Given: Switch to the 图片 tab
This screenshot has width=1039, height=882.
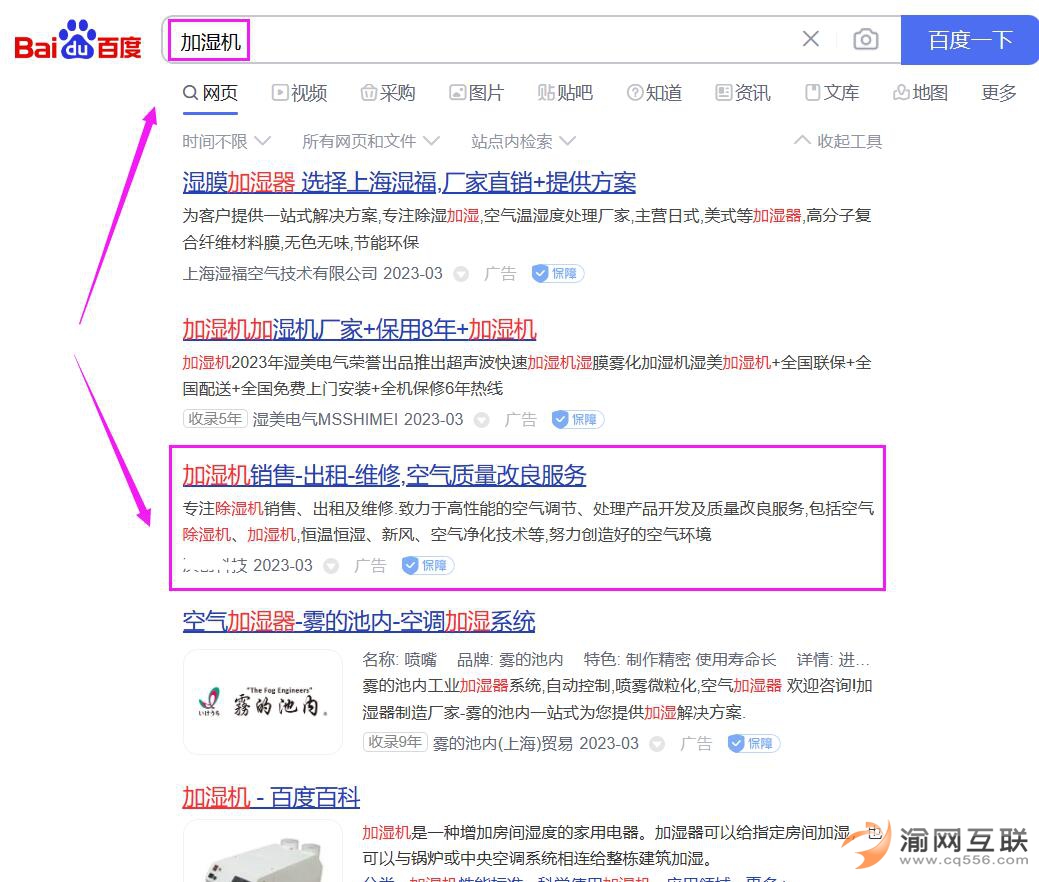Looking at the screenshot, I should pos(476,93).
